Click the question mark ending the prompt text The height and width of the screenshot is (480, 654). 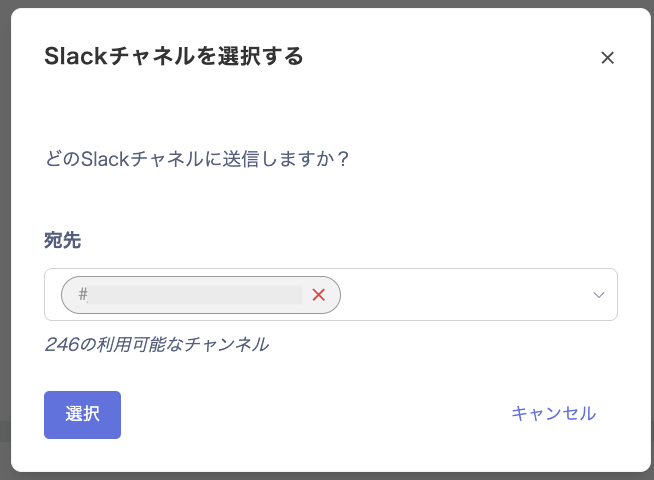pyautogui.click(x=342, y=159)
